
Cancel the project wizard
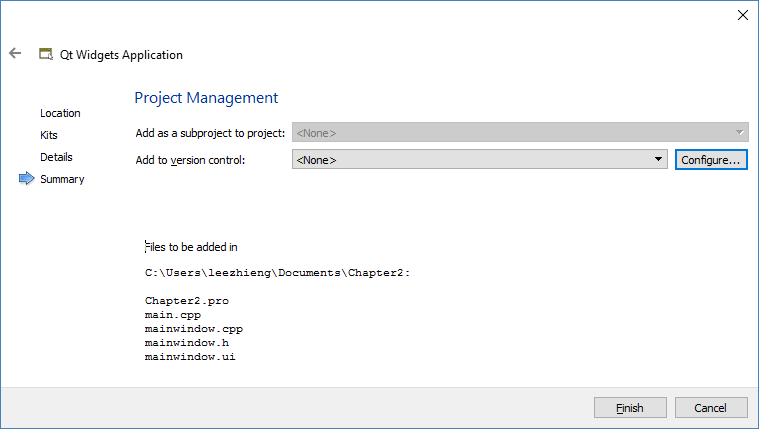pos(711,408)
